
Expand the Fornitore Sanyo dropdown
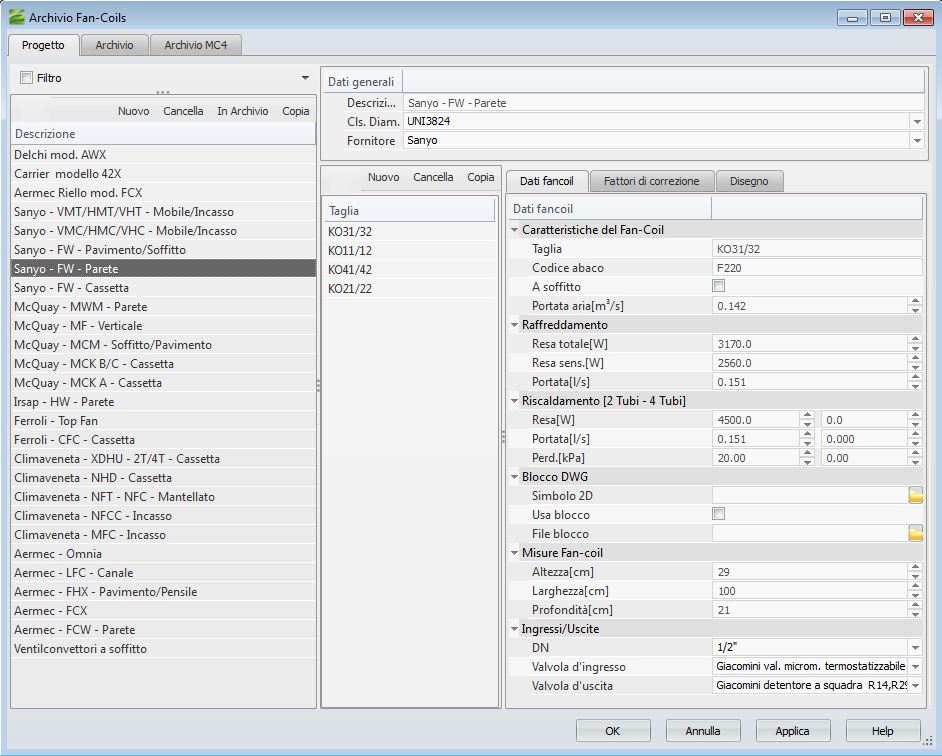point(916,141)
